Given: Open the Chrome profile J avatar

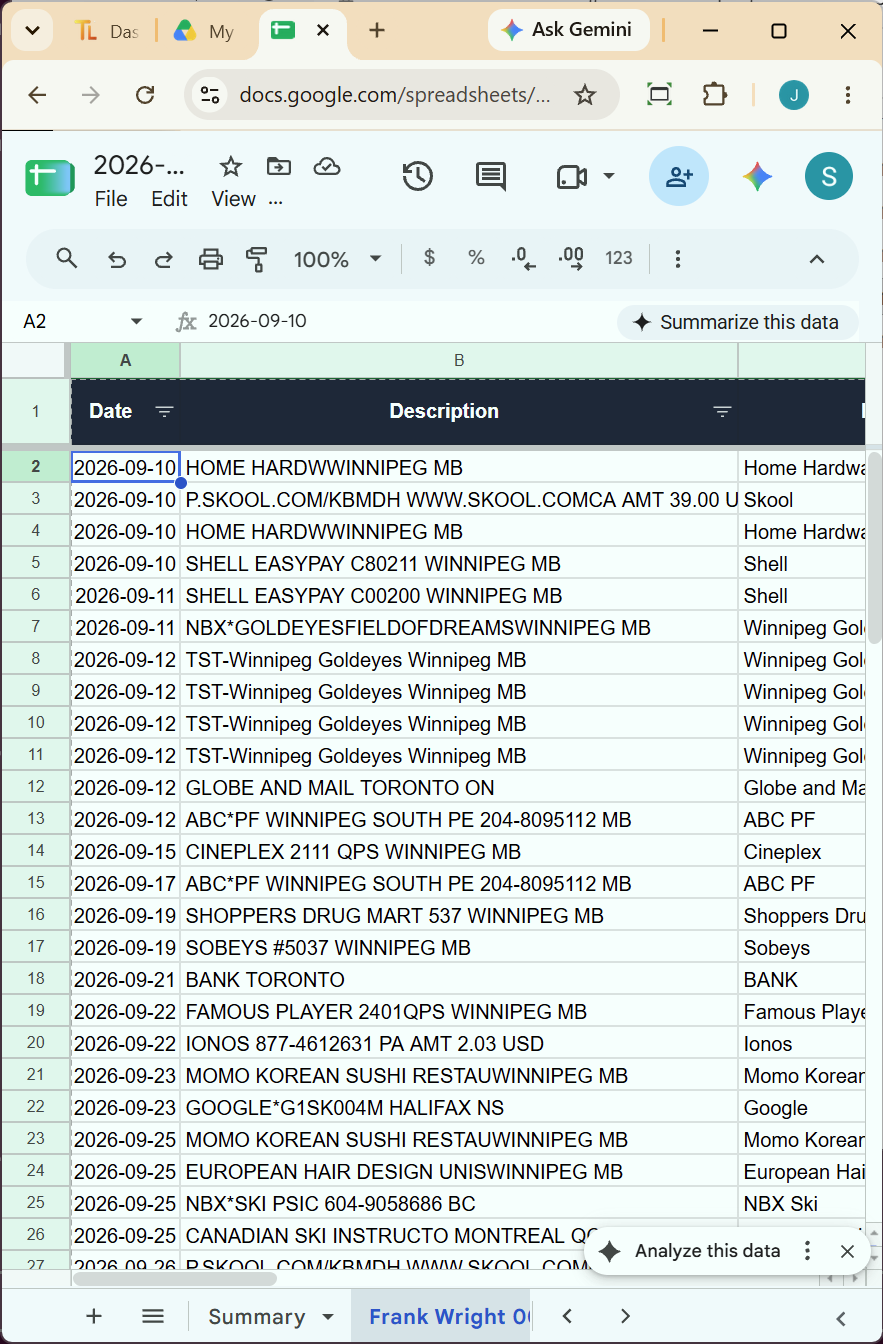Looking at the screenshot, I should (794, 95).
